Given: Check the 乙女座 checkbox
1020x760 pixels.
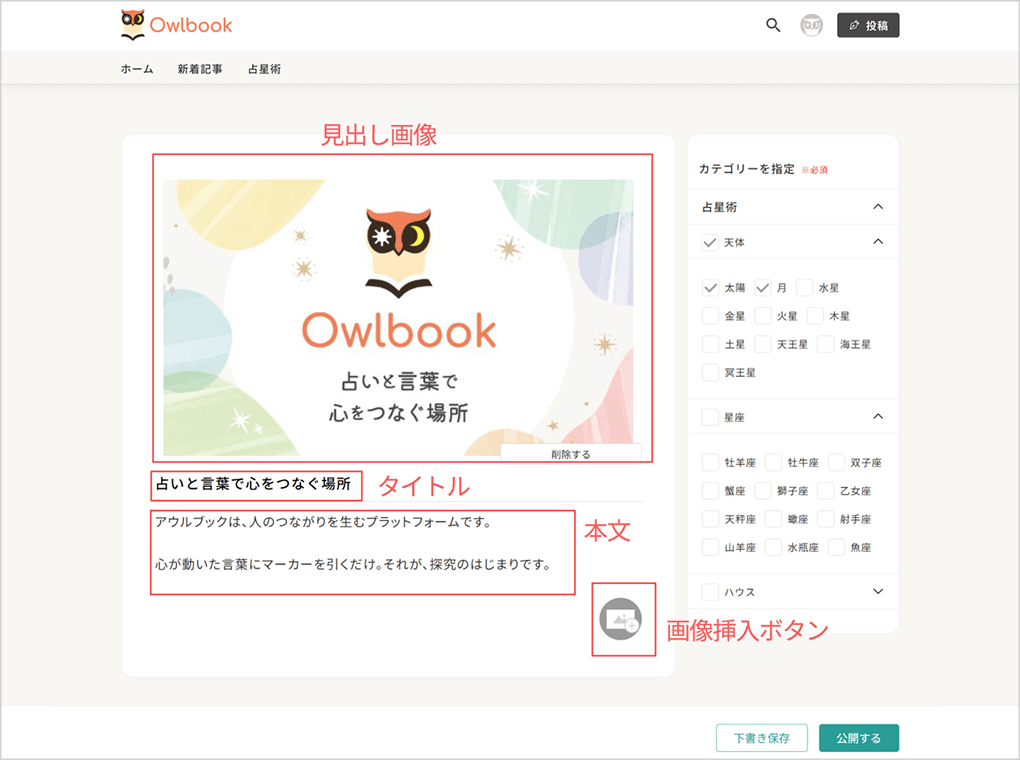Looking at the screenshot, I should (x=825, y=491).
